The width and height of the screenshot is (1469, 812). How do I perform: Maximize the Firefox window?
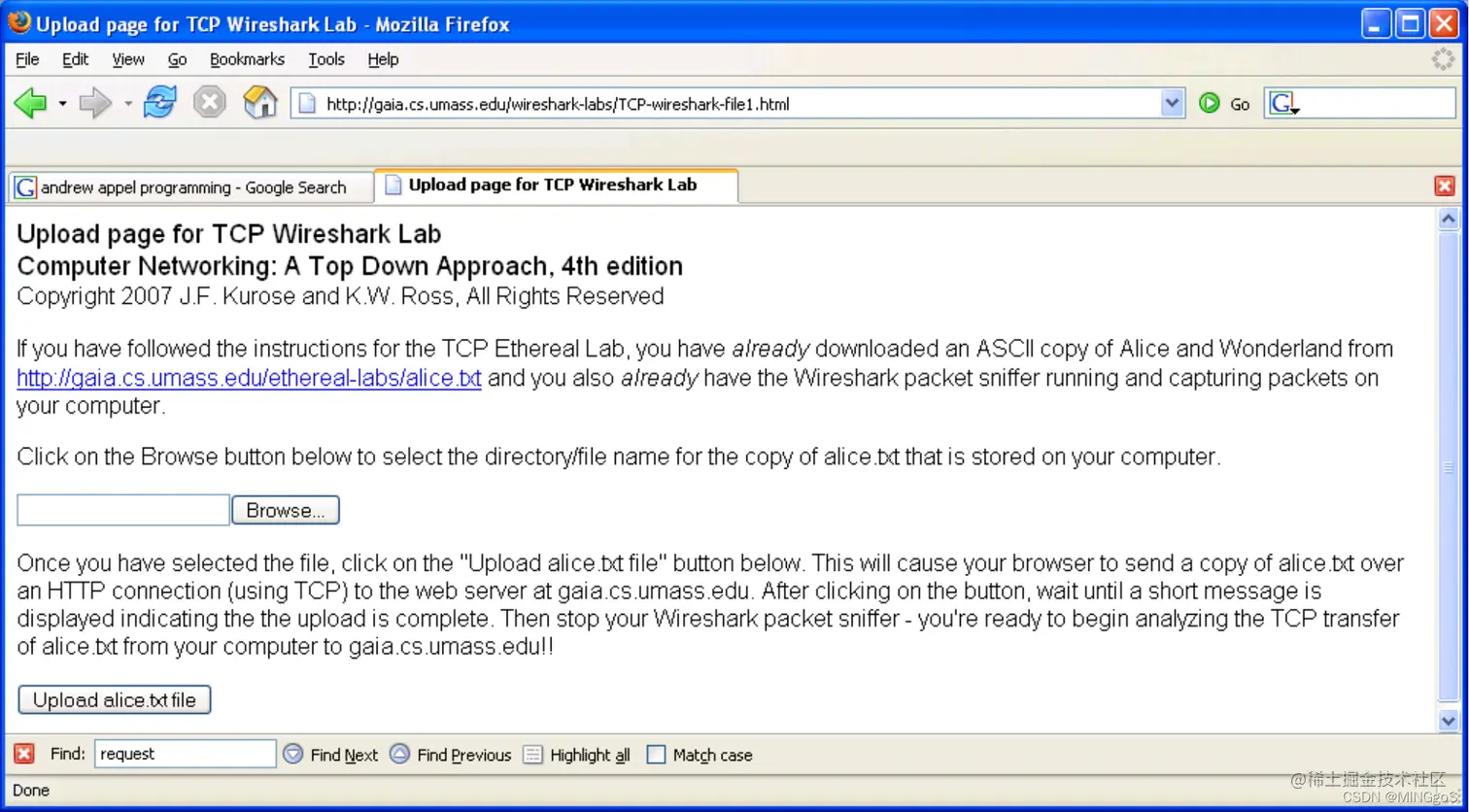1410,23
